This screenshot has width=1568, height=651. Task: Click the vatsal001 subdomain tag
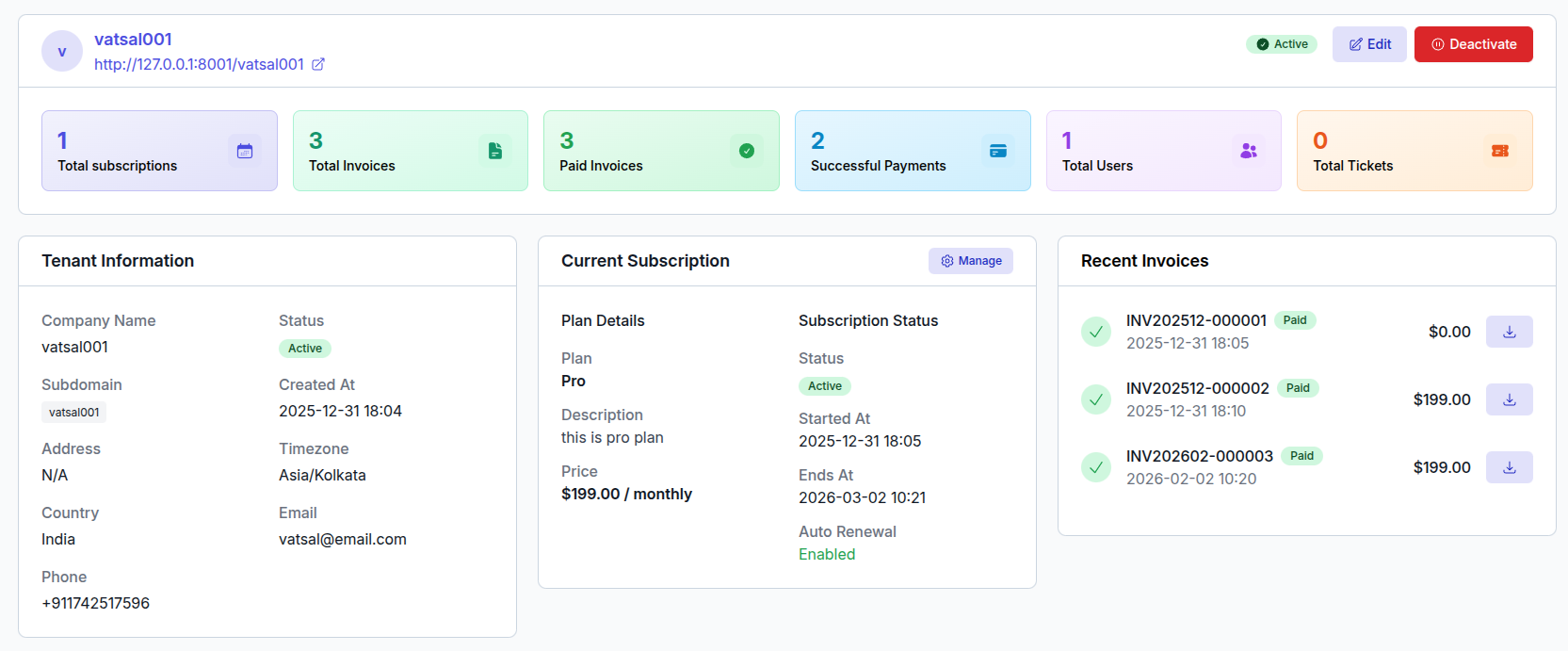[73, 413]
